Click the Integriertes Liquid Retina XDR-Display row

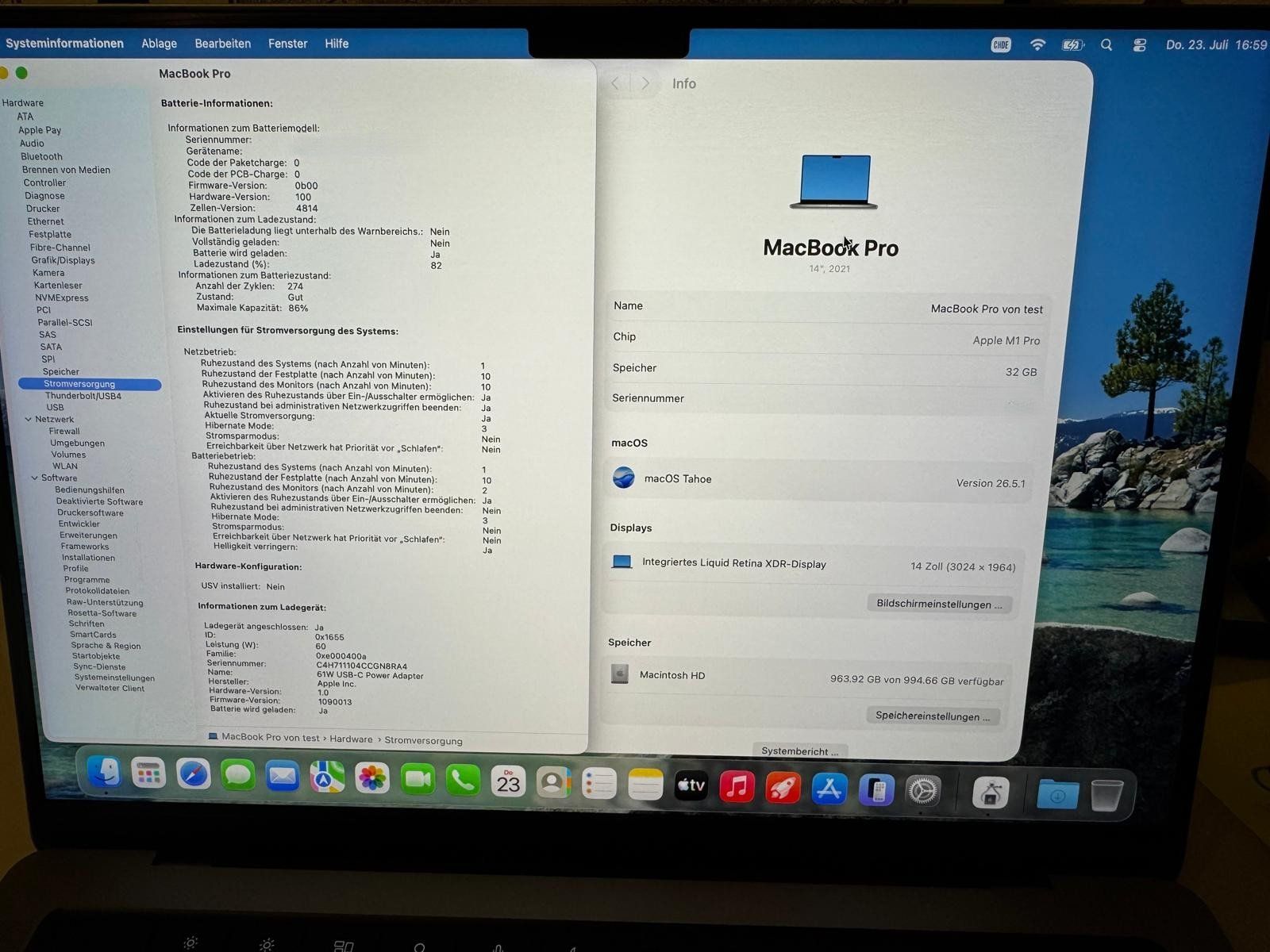[814, 564]
